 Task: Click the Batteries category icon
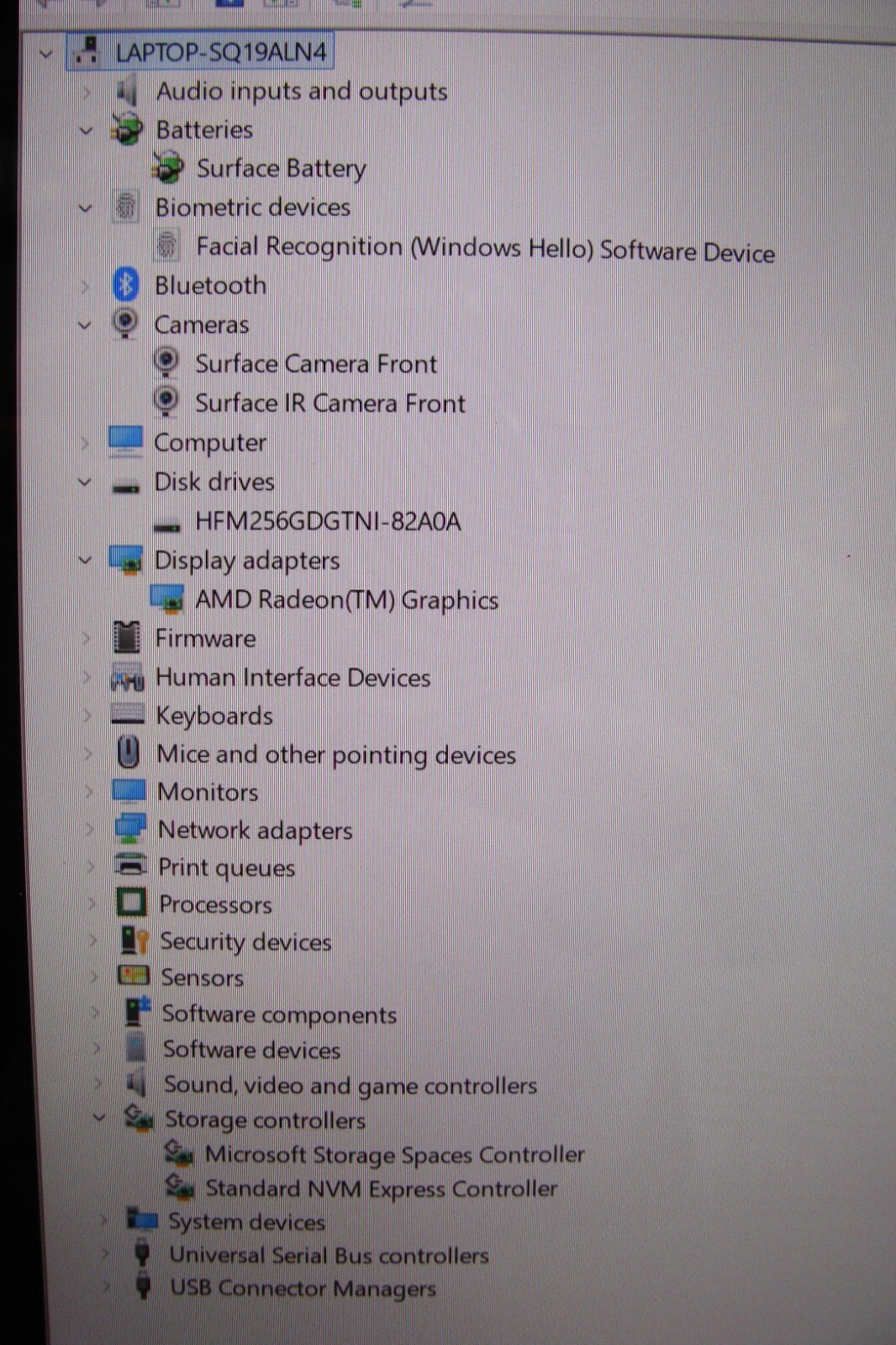pos(126,129)
